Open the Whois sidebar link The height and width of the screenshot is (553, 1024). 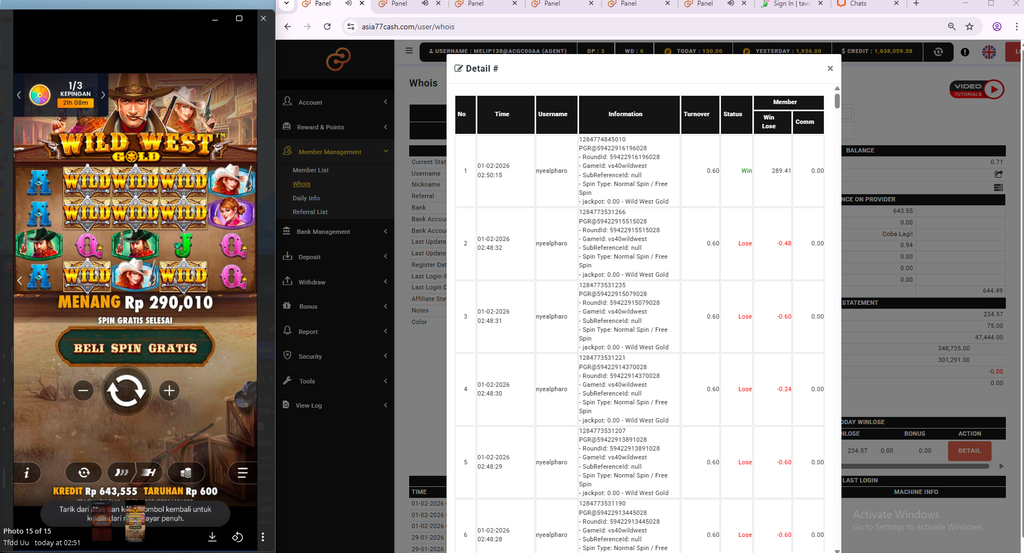click(x=301, y=184)
